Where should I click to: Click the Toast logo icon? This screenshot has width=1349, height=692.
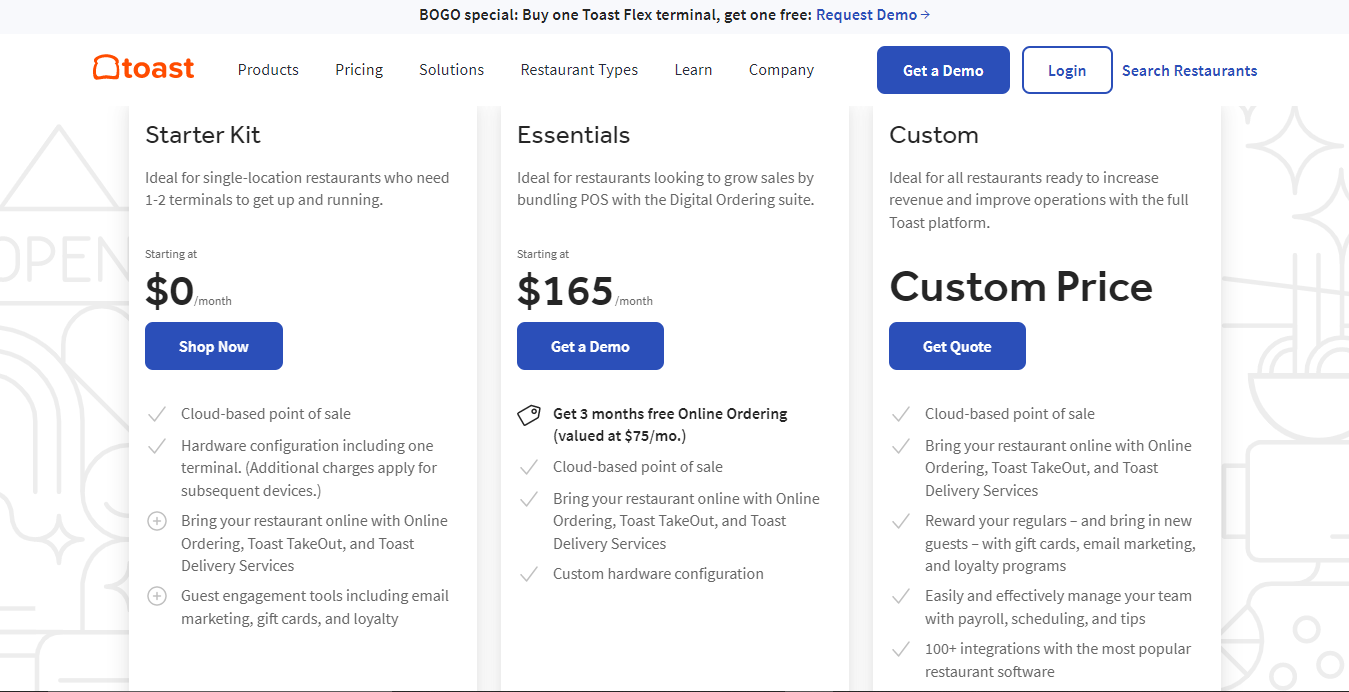(107, 68)
